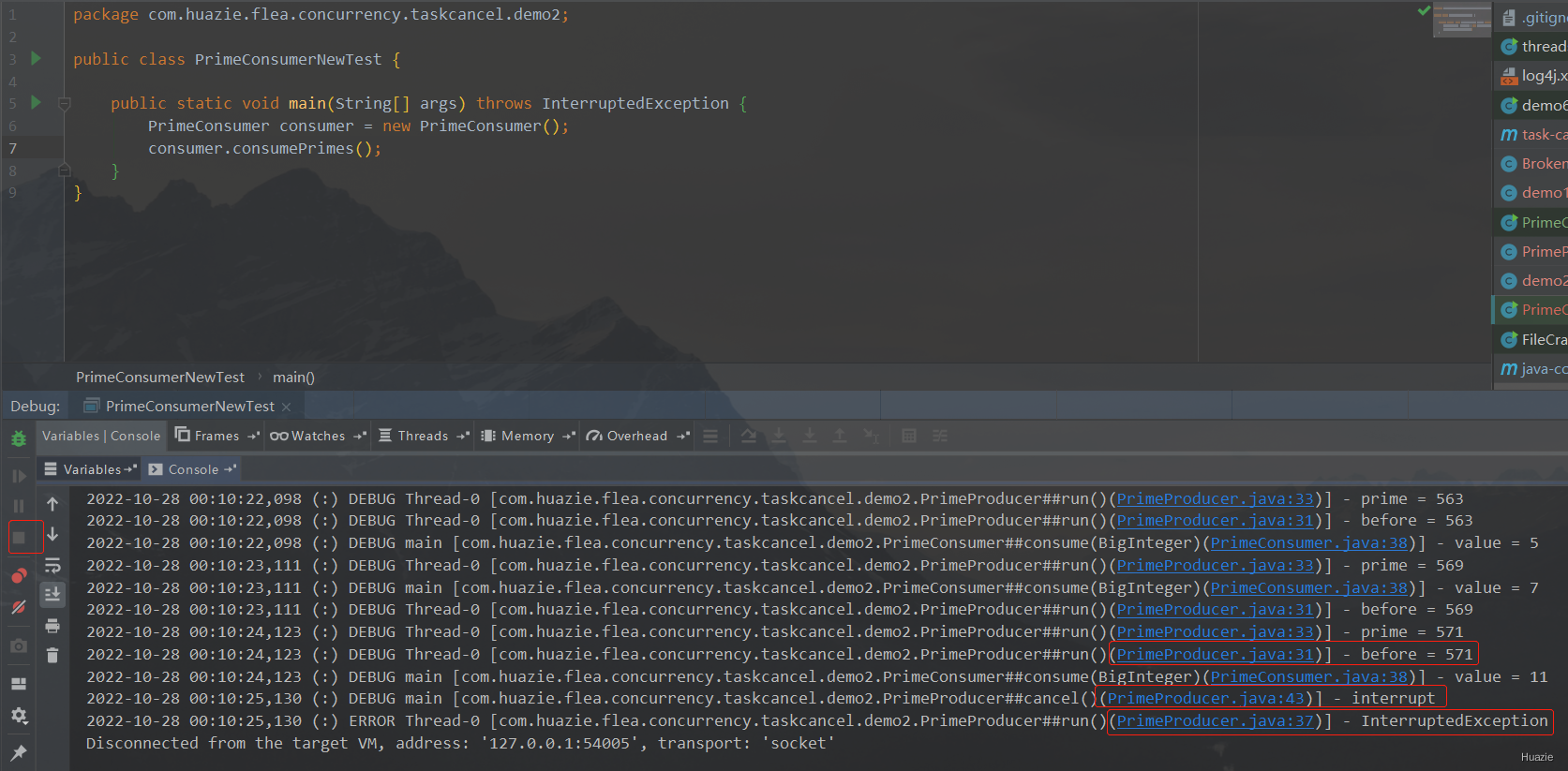The image size is (1568, 771).
Task: Open PrimeConsumer.java:38 link on 'value = 11' line
Action: [x=1308, y=676]
